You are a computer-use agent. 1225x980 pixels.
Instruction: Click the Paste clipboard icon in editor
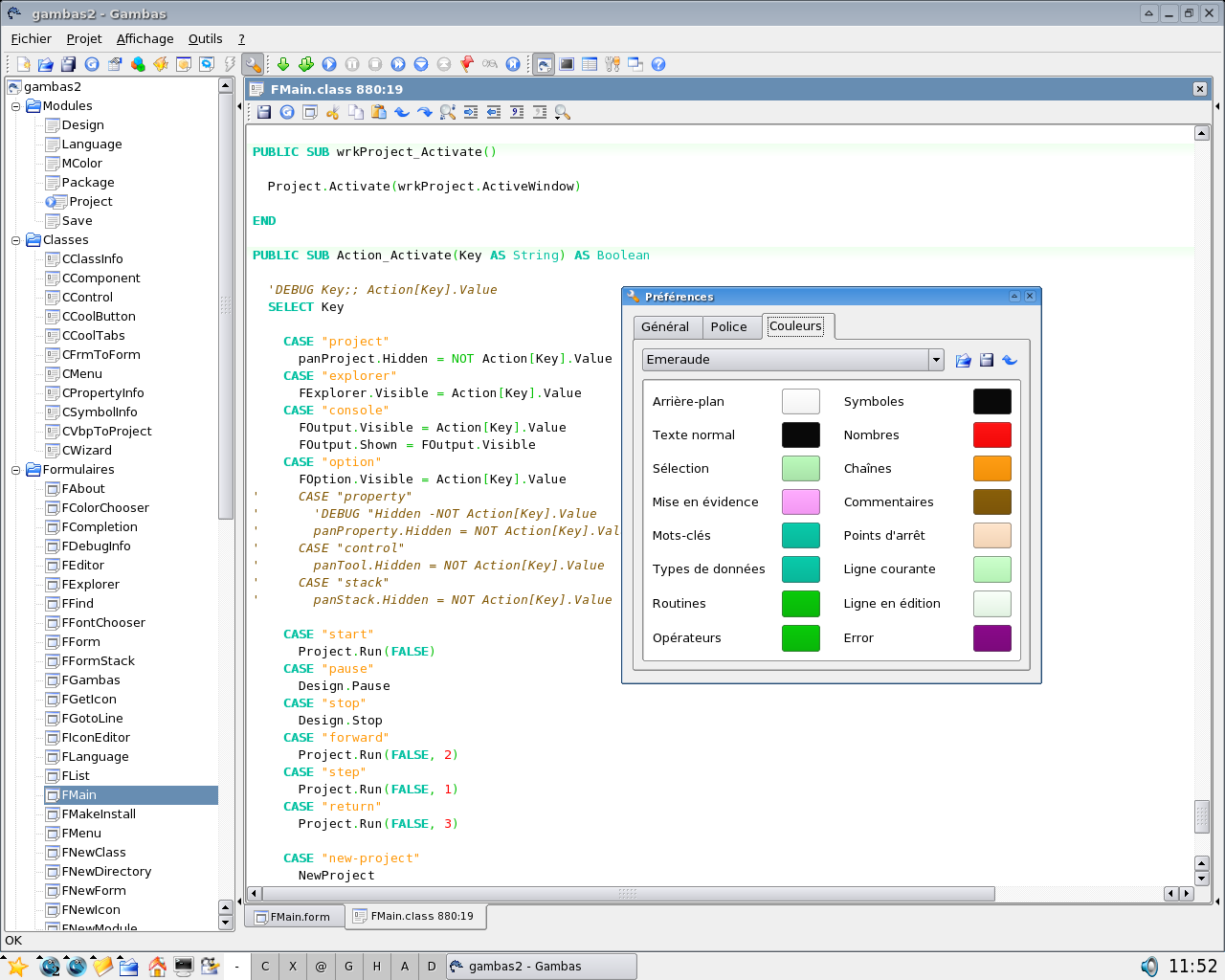point(379,112)
